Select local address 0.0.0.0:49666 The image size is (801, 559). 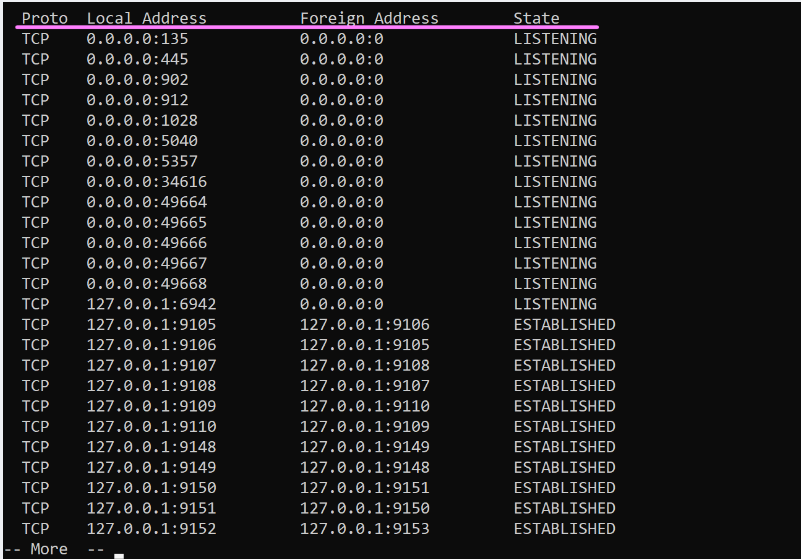[x=147, y=243]
